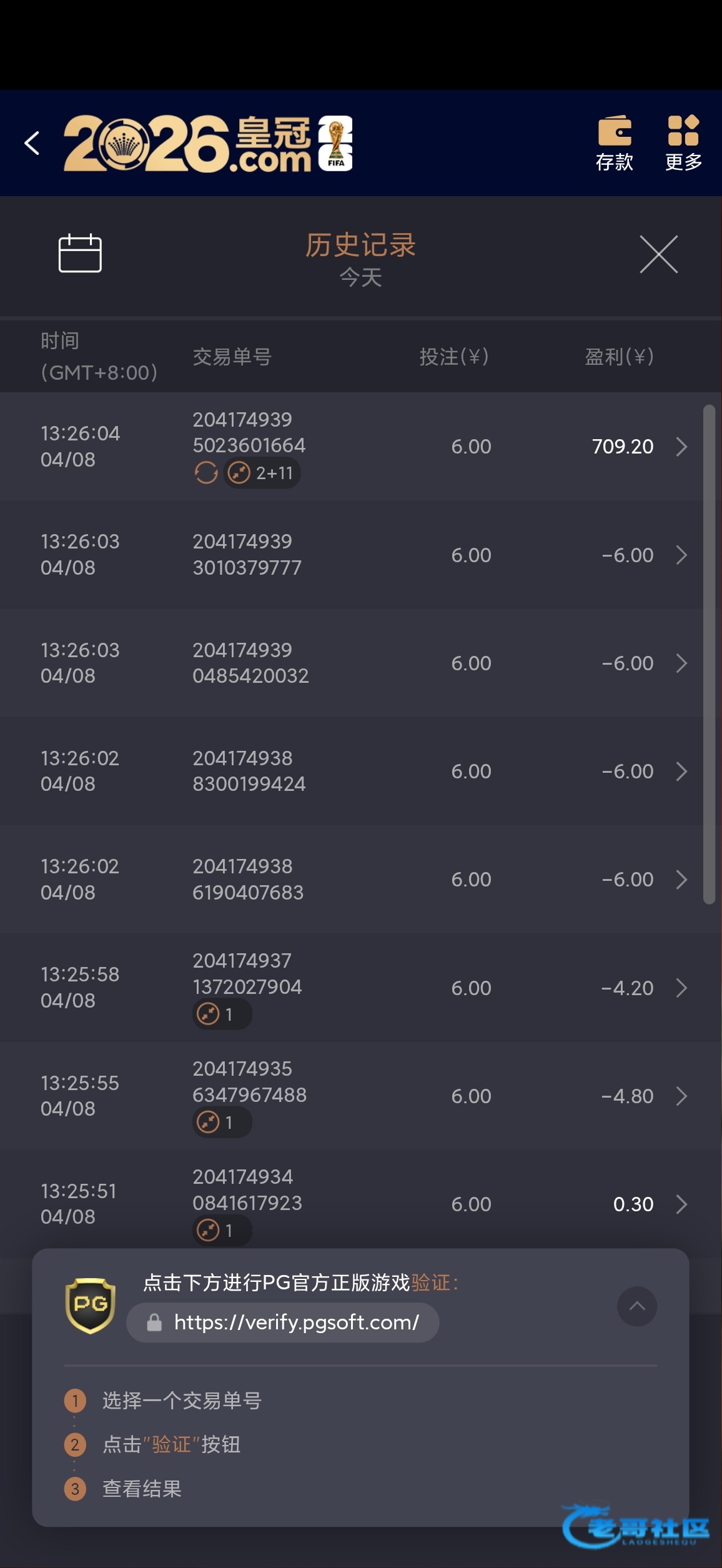Tap the back arrow in header
Viewport: 722px width, 1568px height.
coord(32,143)
